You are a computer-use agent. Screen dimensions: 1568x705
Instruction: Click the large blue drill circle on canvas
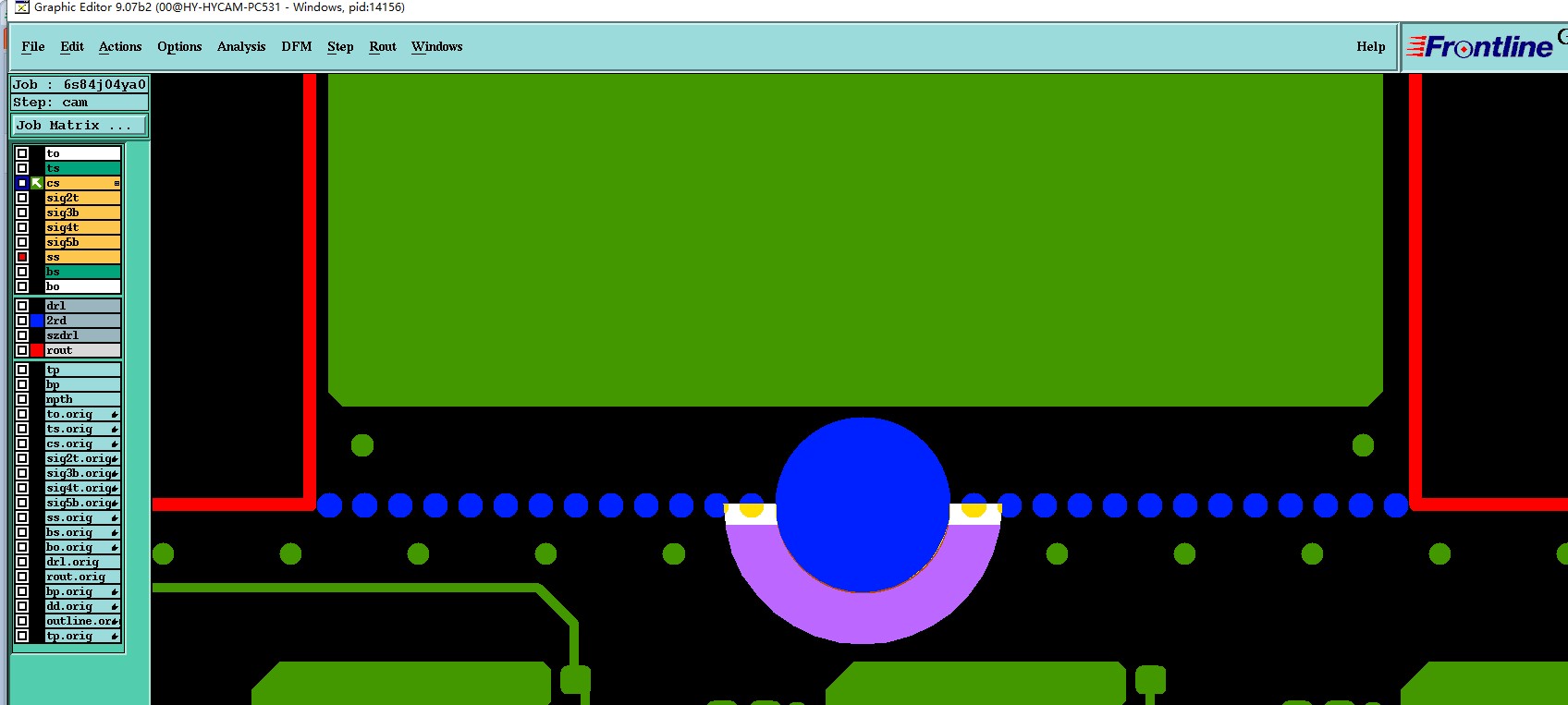click(x=863, y=504)
